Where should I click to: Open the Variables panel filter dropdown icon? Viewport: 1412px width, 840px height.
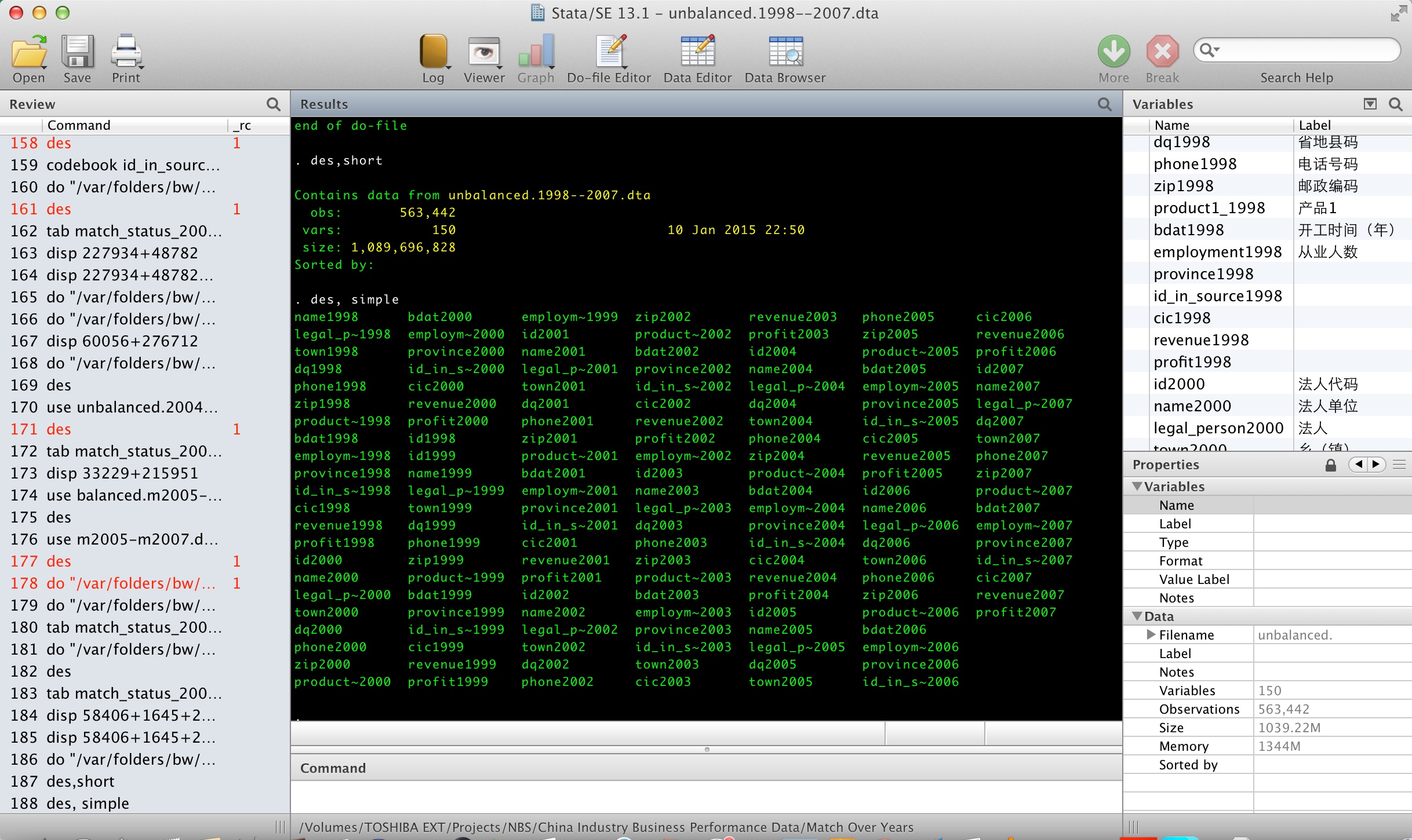pyautogui.click(x=1370, y=104)
